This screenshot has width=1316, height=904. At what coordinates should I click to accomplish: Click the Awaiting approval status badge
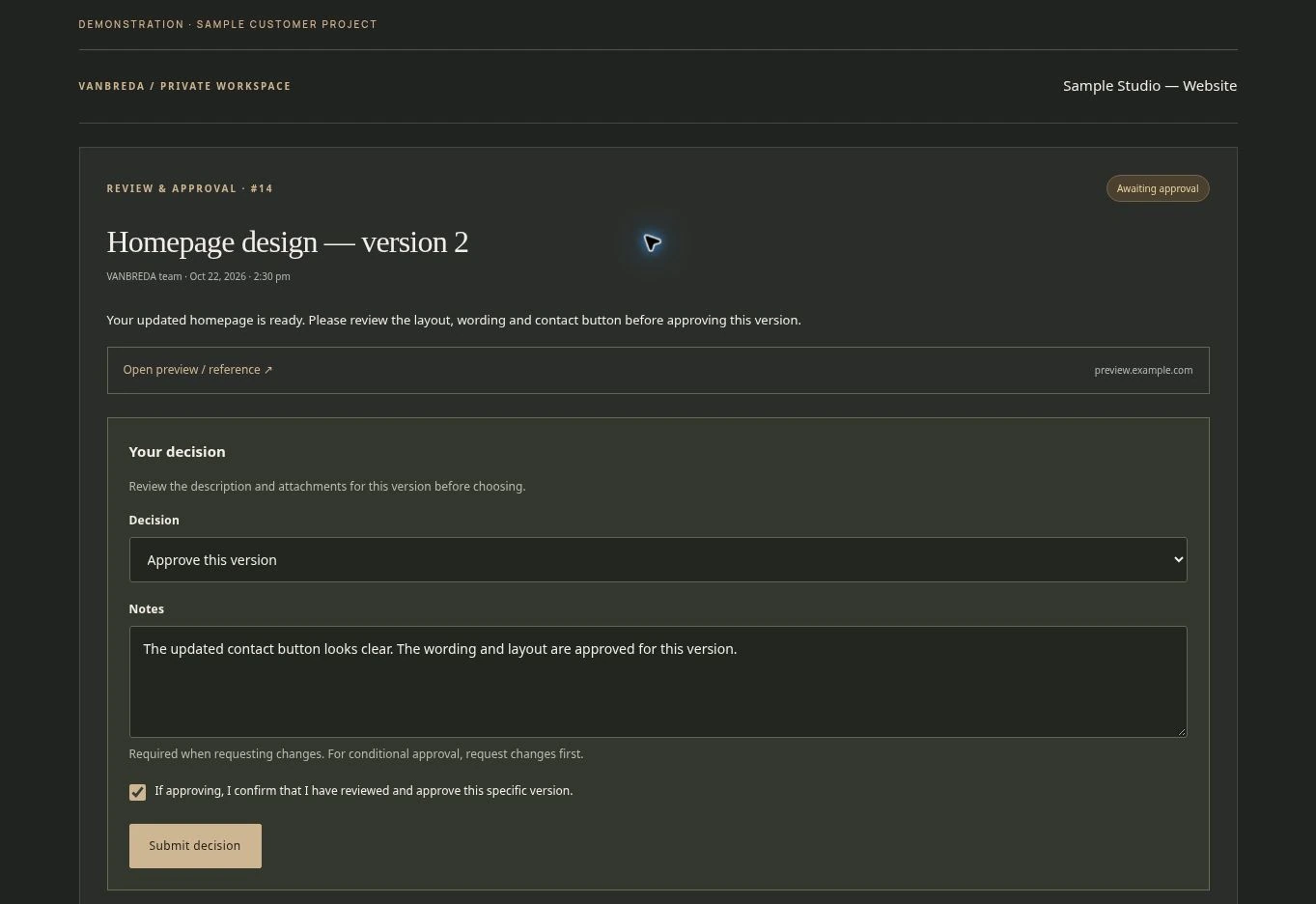pyautogui.click(x=1158, y=188)
